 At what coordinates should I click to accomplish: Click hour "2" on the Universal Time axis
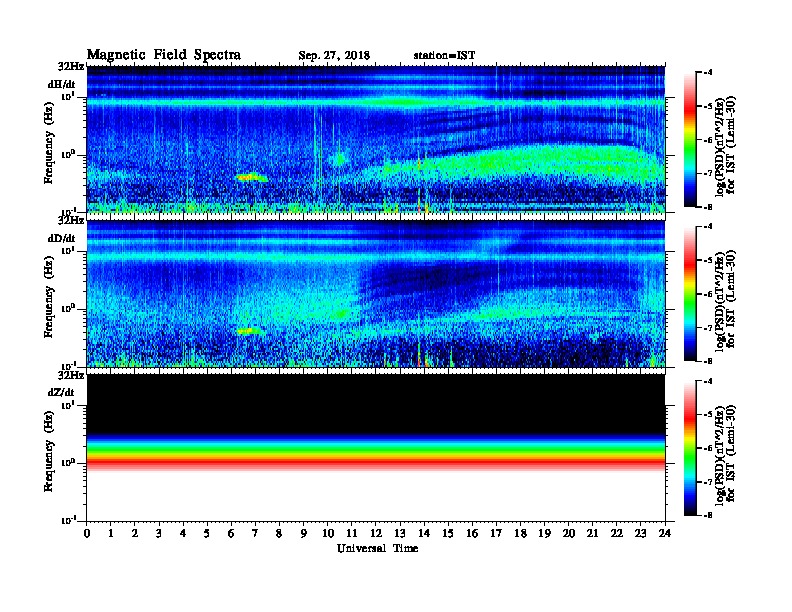(135, 533)
